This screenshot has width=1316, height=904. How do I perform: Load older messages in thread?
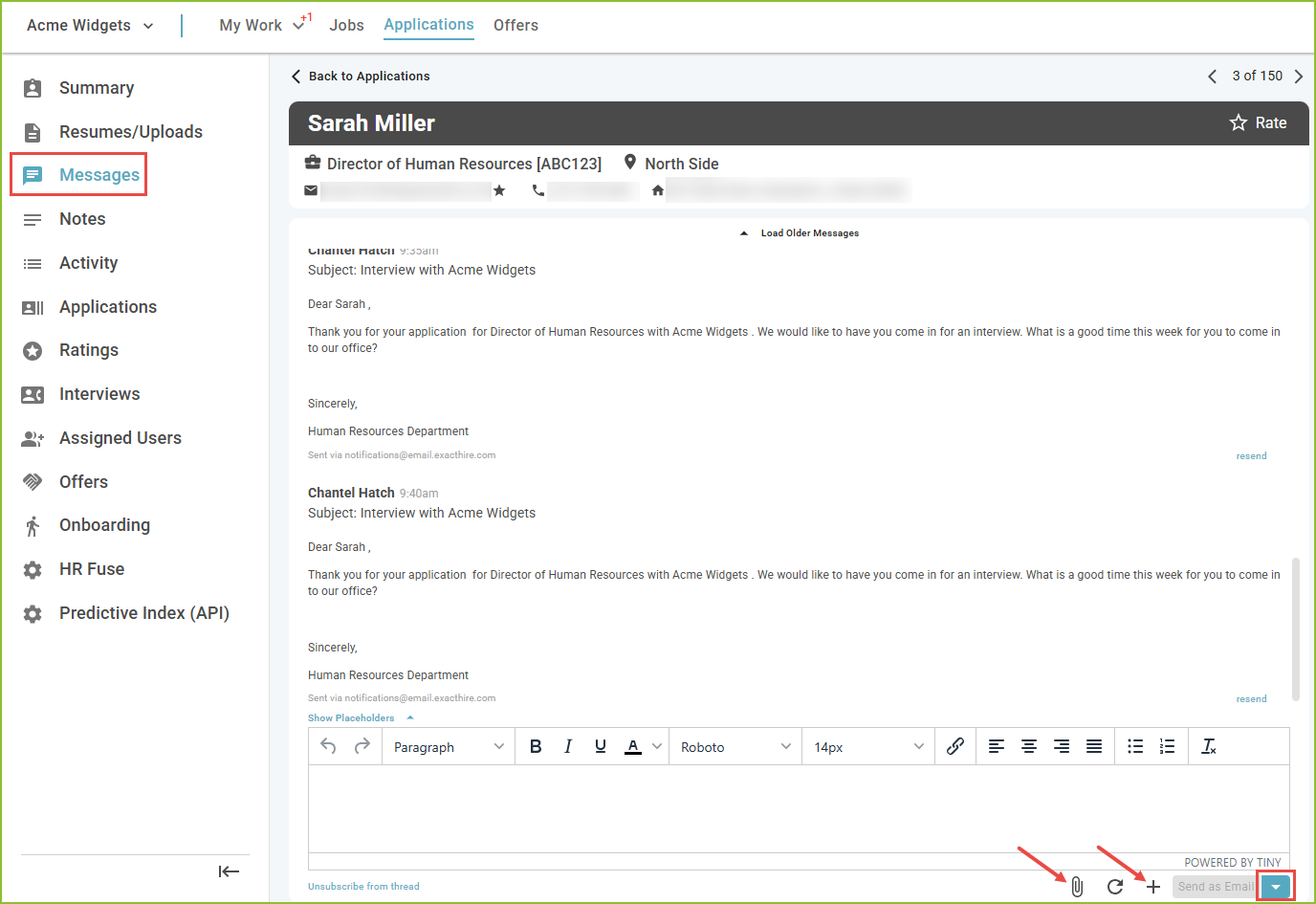click(800, 232)
